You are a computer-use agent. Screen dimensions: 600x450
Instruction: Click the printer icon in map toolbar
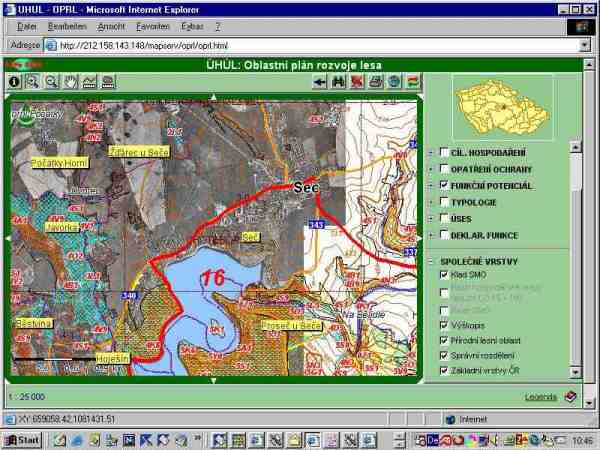pyautogui.click(x=375, y=82)
